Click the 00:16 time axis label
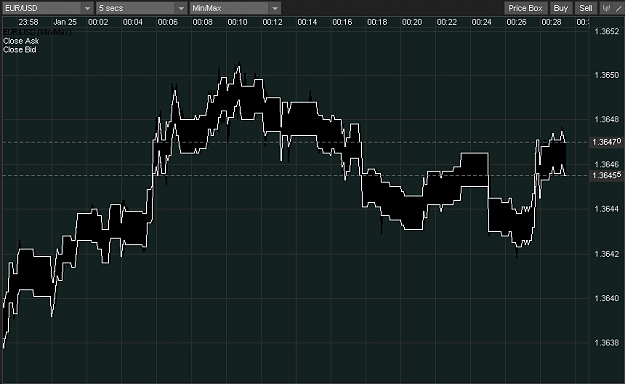 point(342,22)
